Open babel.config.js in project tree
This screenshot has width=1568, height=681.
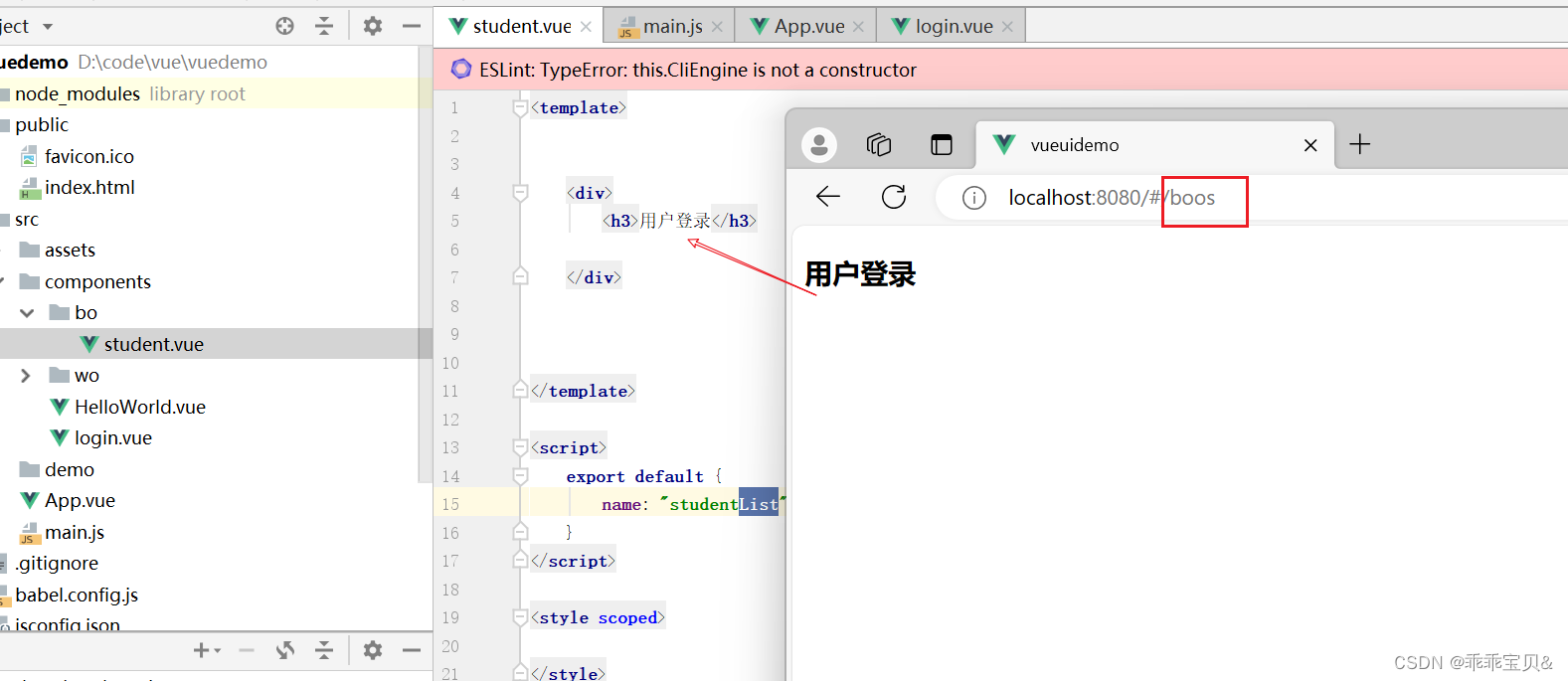click(77, 595)
